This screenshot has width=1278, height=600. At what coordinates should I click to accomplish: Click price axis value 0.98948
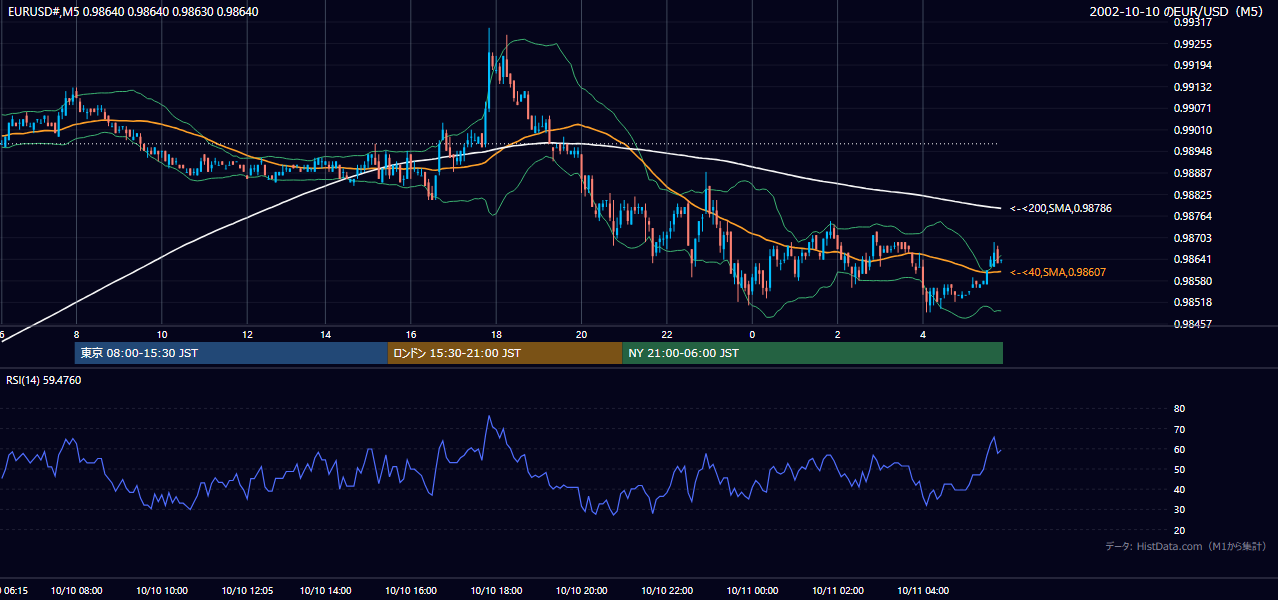[x=1191, y=151]
